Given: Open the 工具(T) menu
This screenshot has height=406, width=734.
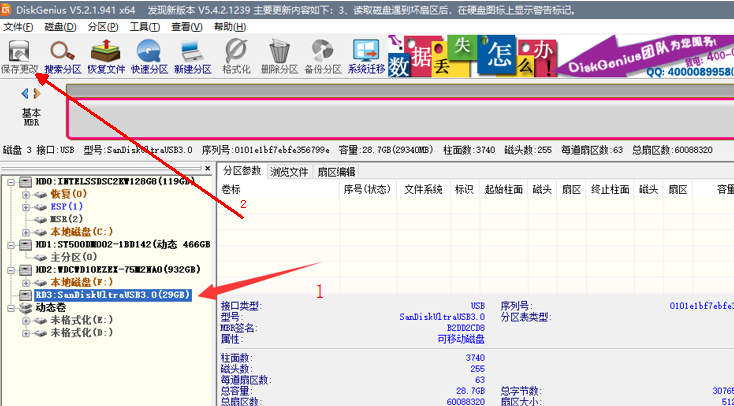Looking at the screenshot, I should [145, 27].
